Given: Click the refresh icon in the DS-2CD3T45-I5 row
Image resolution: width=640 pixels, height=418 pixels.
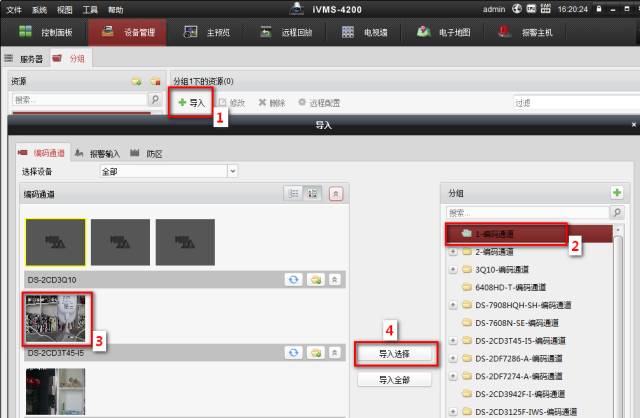Looking at the screenshot, I should [x=294, y=353].
